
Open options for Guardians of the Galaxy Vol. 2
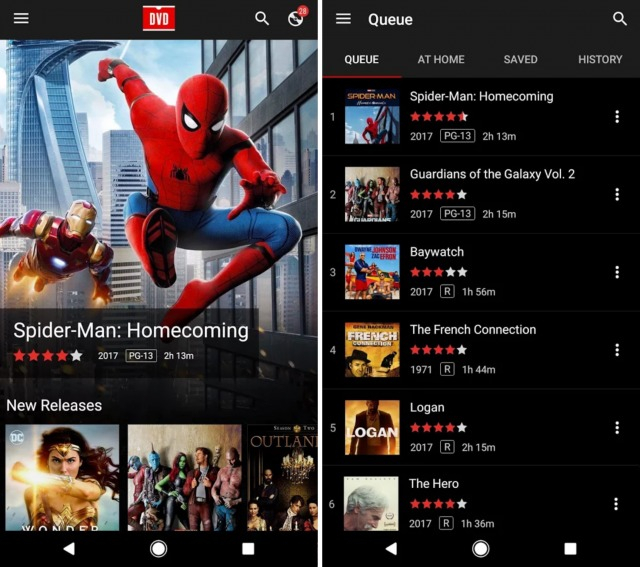click(617, 194)
